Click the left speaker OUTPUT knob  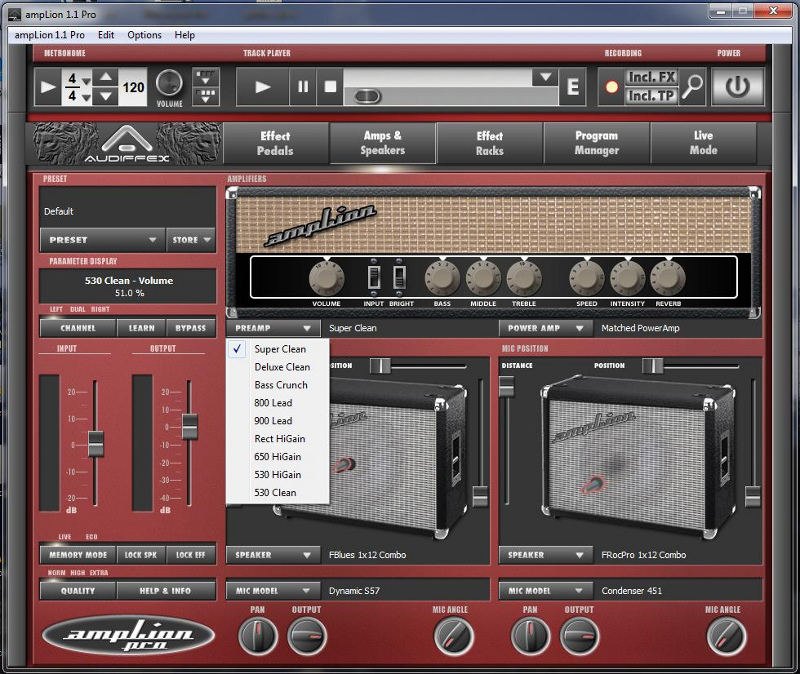pos(307,636)
